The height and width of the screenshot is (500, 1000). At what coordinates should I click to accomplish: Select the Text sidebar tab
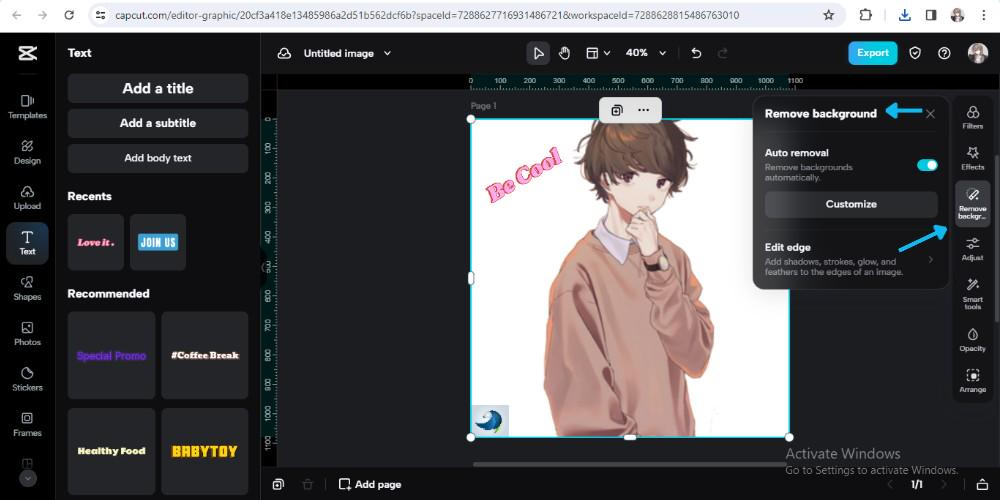[27, 243]
